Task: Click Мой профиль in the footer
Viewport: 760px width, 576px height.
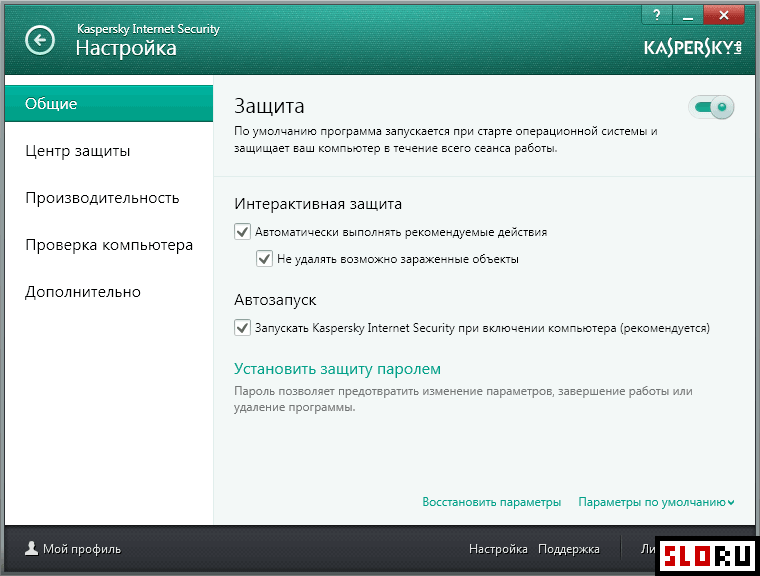Action: point(82,549)
